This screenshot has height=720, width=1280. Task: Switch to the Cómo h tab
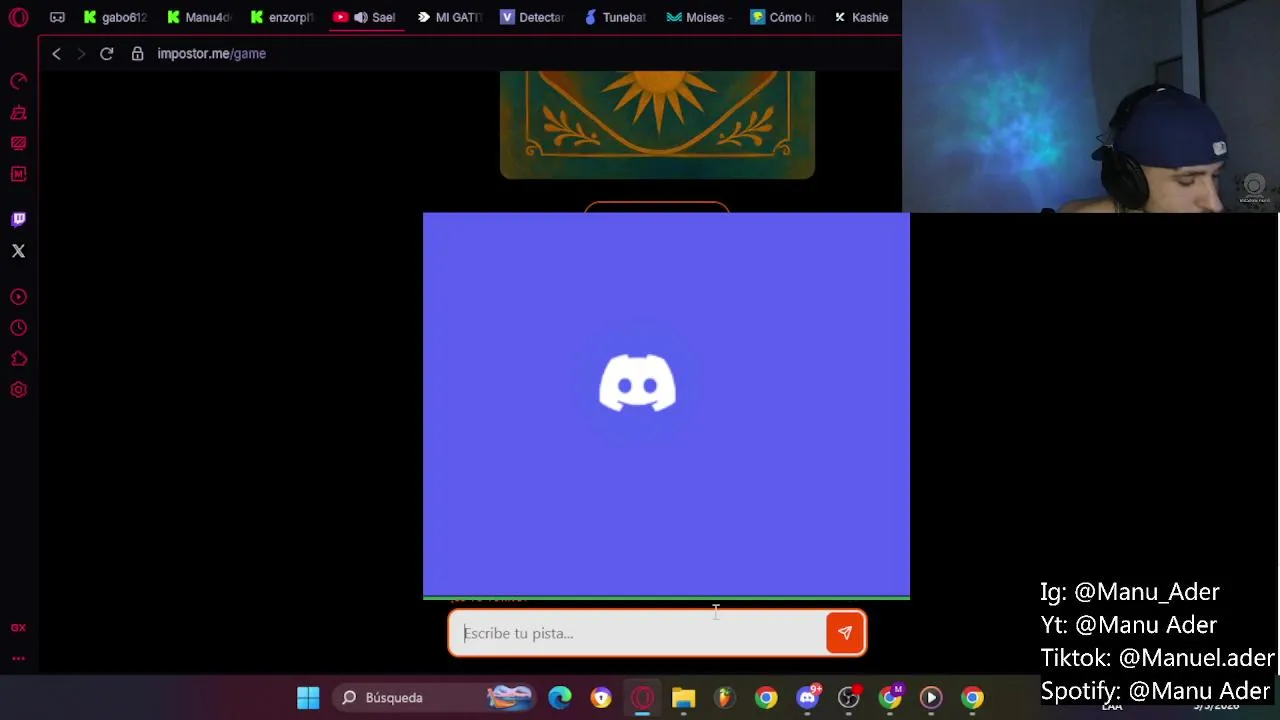783,17
